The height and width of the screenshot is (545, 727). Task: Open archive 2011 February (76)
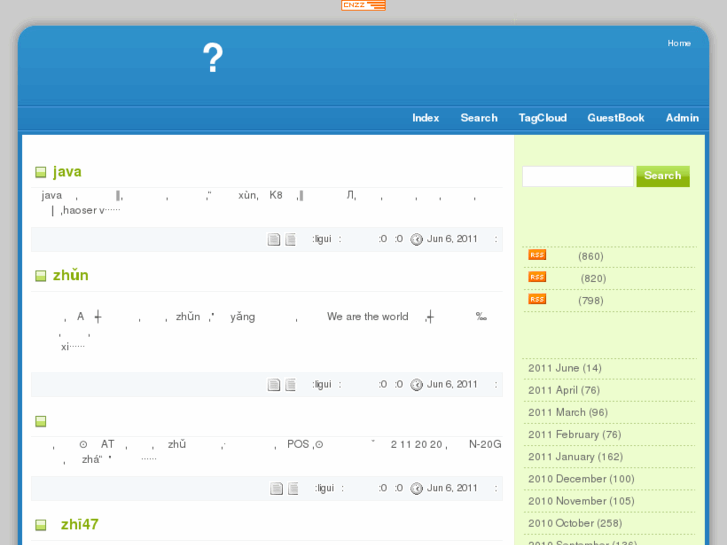(574, 435)
